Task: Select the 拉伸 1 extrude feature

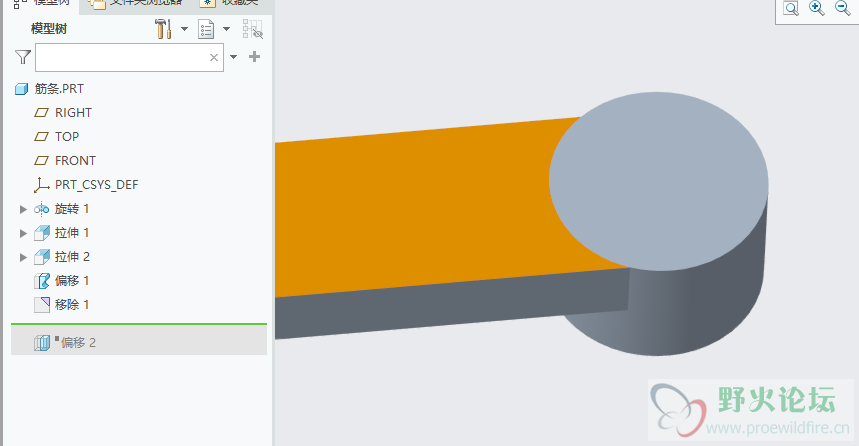Action: coord(72,233)
